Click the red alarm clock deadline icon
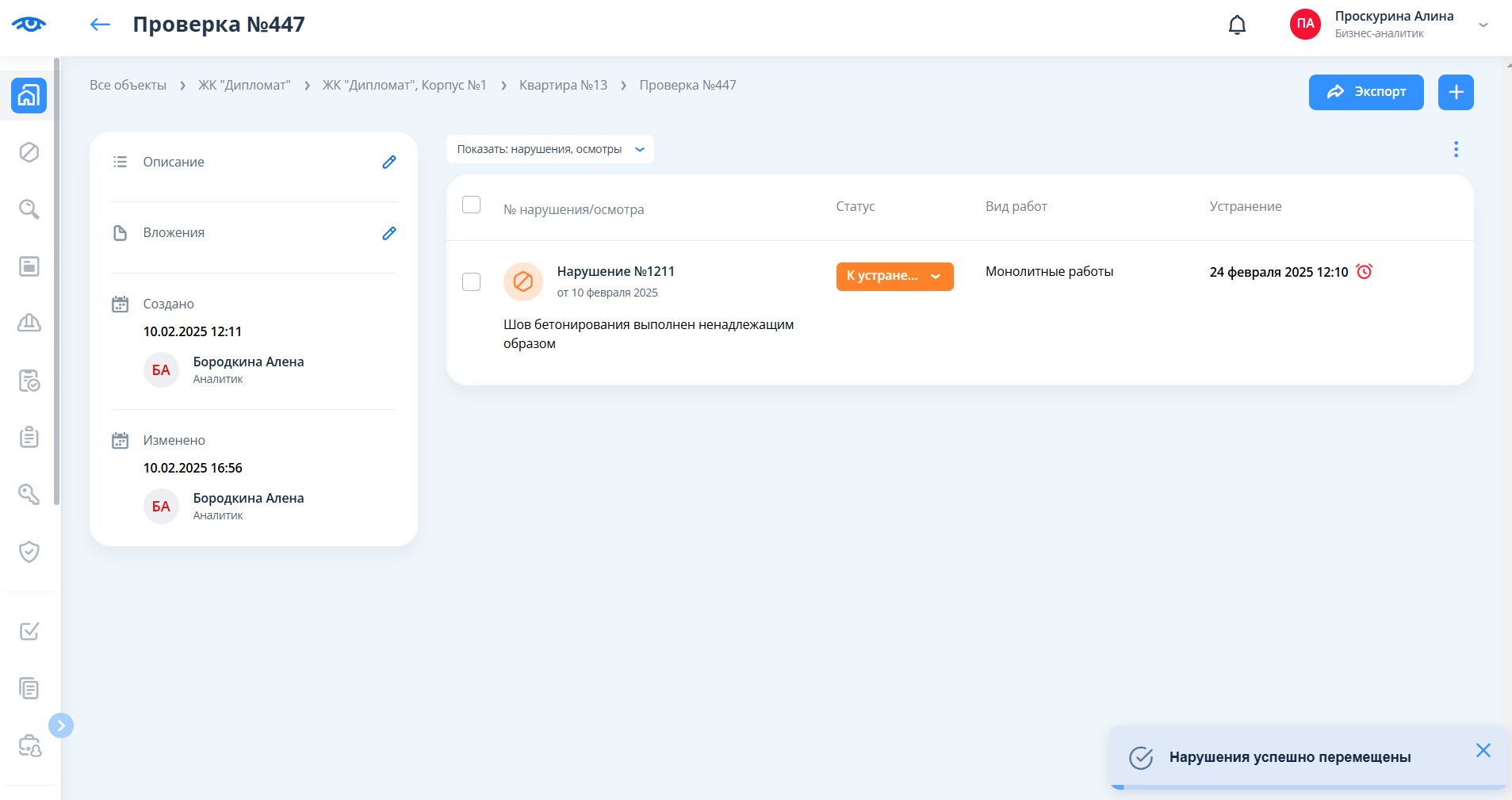This screenshot has width=1512, height=800. 1365,272
